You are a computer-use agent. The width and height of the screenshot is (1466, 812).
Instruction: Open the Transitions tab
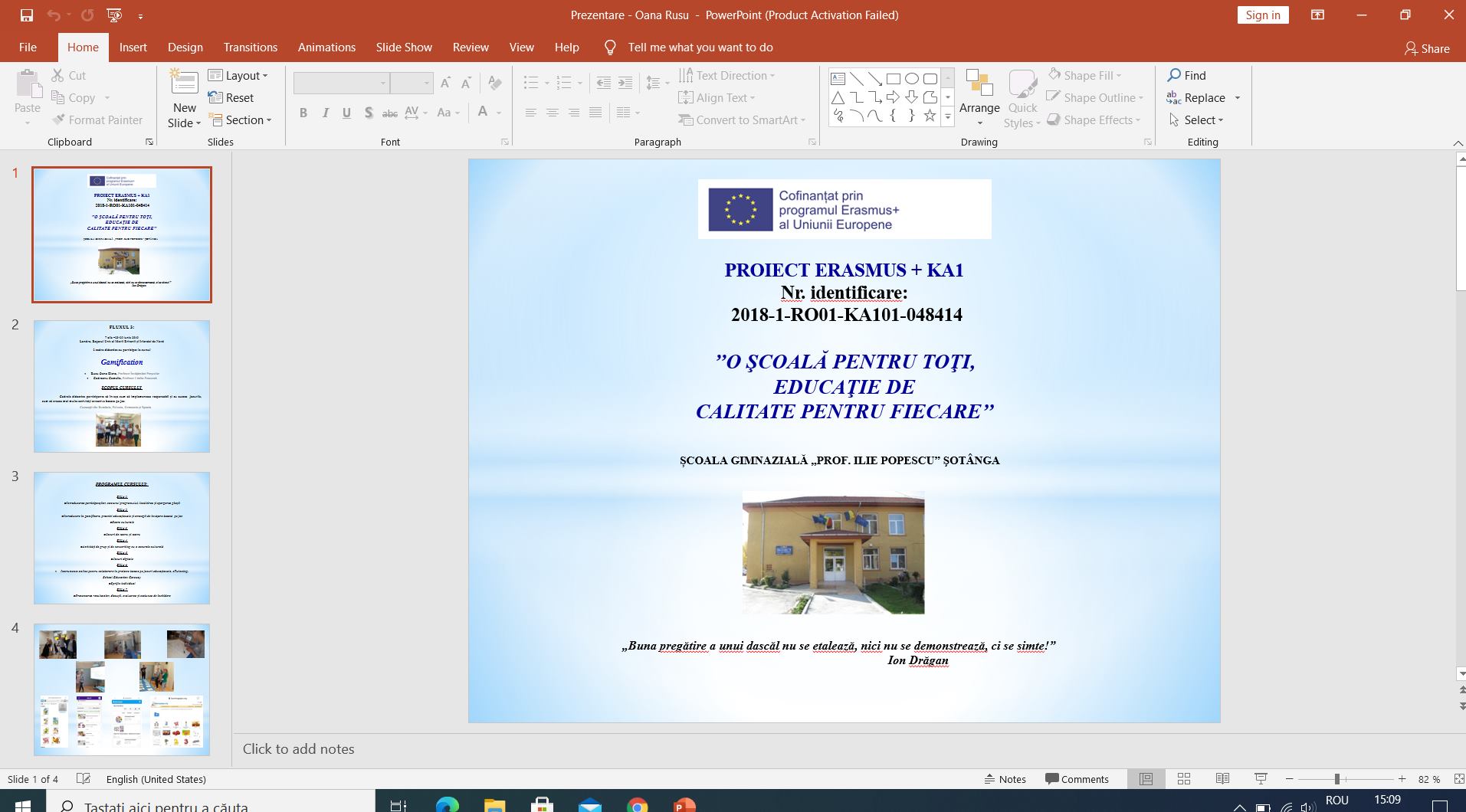[250, 47]
